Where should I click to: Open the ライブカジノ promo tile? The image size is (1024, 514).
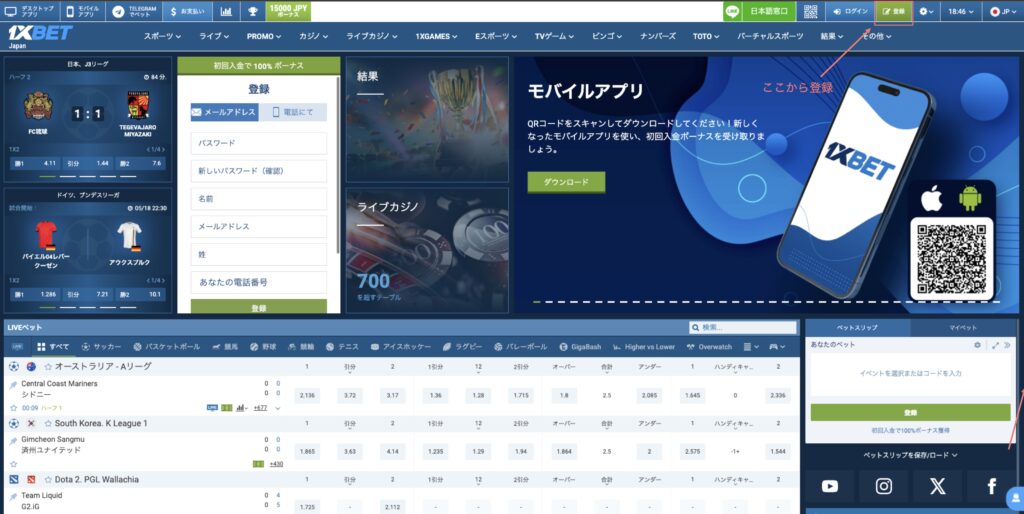(x=427, y=250)
